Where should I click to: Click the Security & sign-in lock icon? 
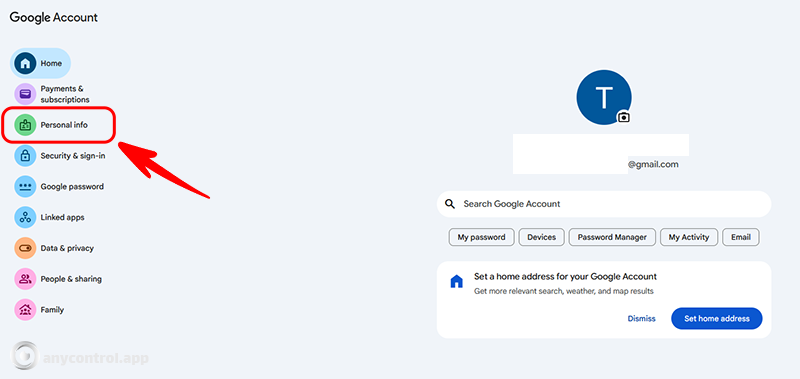click(x=25, y=156)
